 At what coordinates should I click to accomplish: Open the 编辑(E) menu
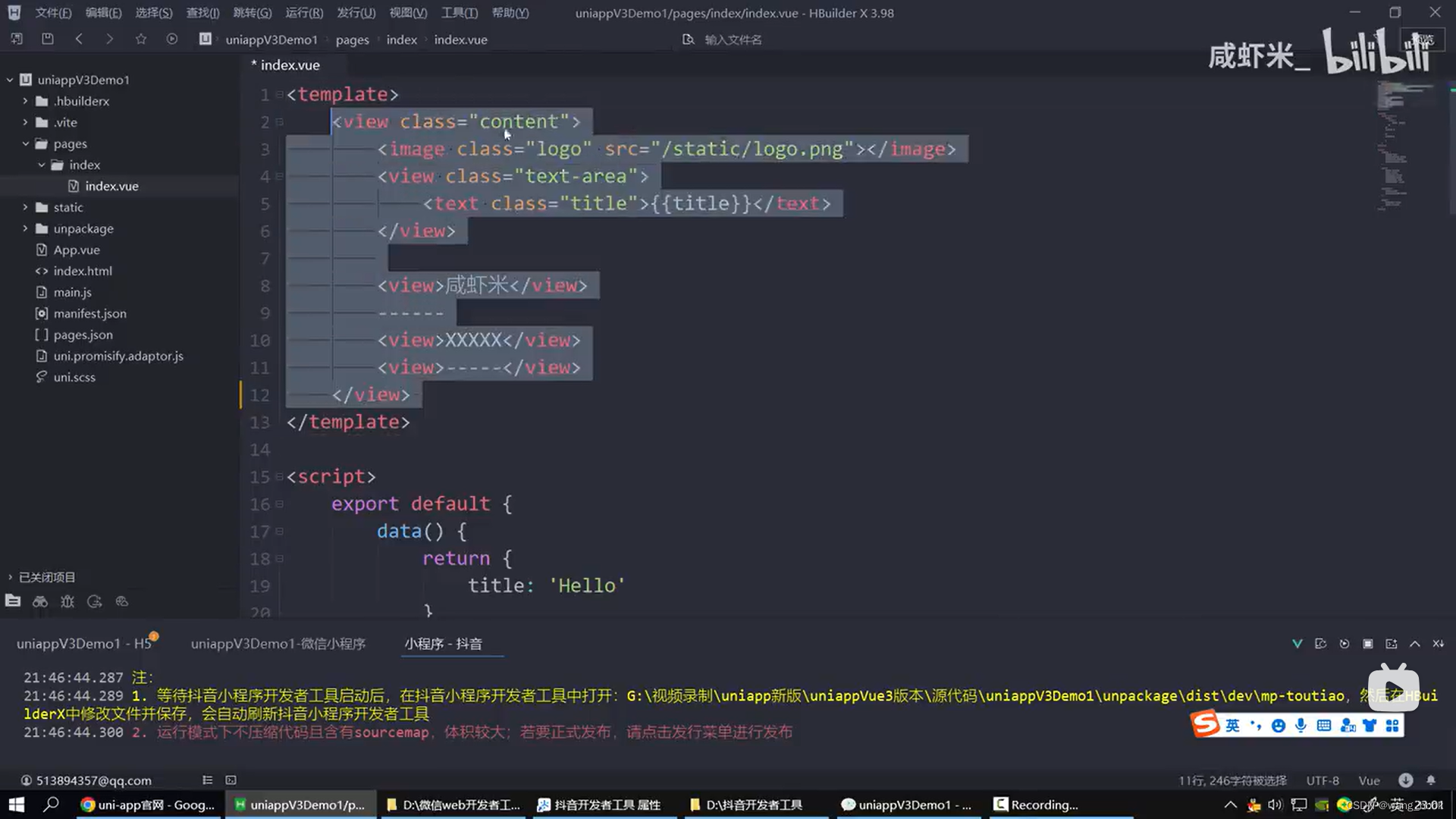pyautogui.click(x=103, y=13)
